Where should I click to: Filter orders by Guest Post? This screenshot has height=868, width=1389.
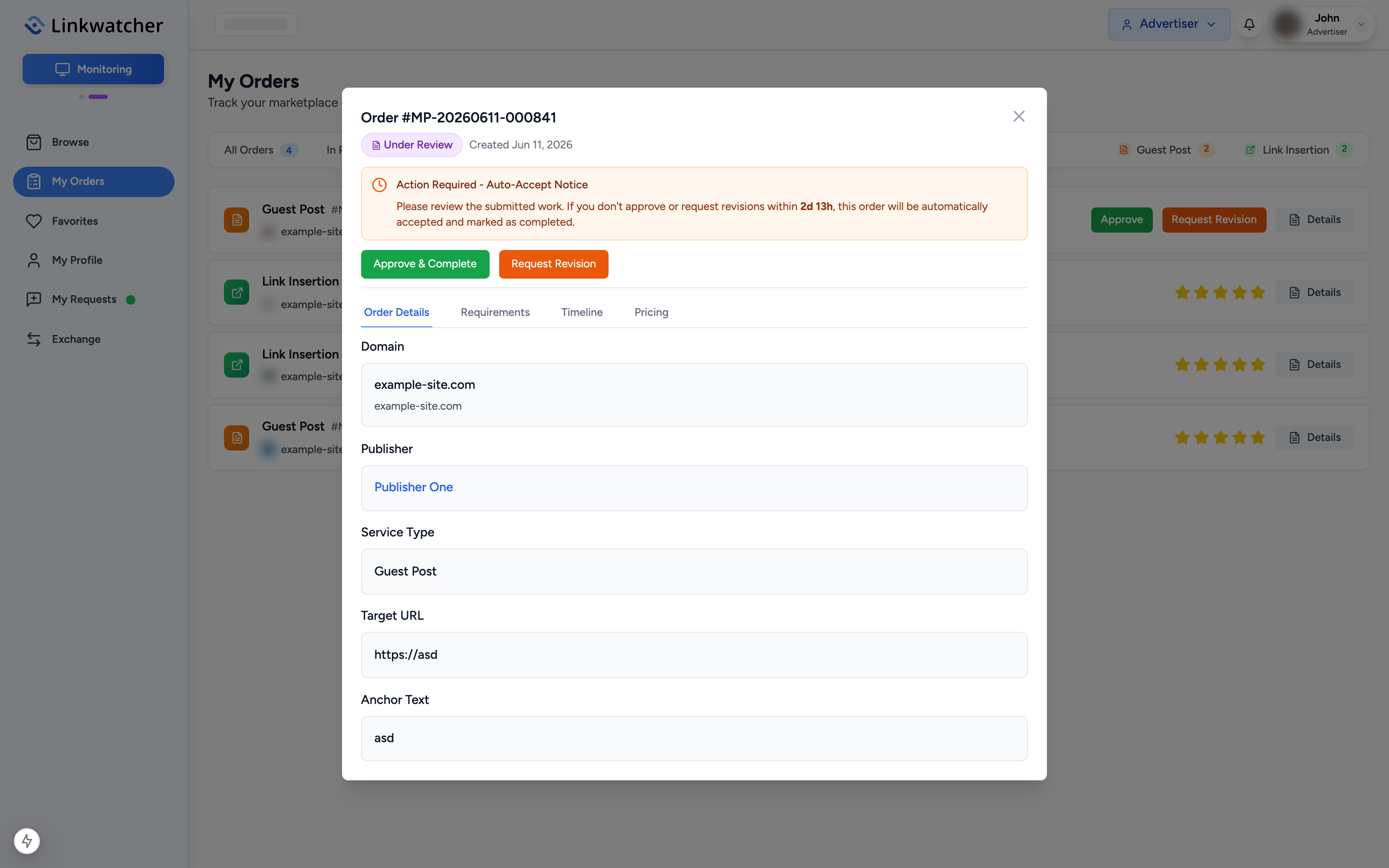tap(1166, 151)
